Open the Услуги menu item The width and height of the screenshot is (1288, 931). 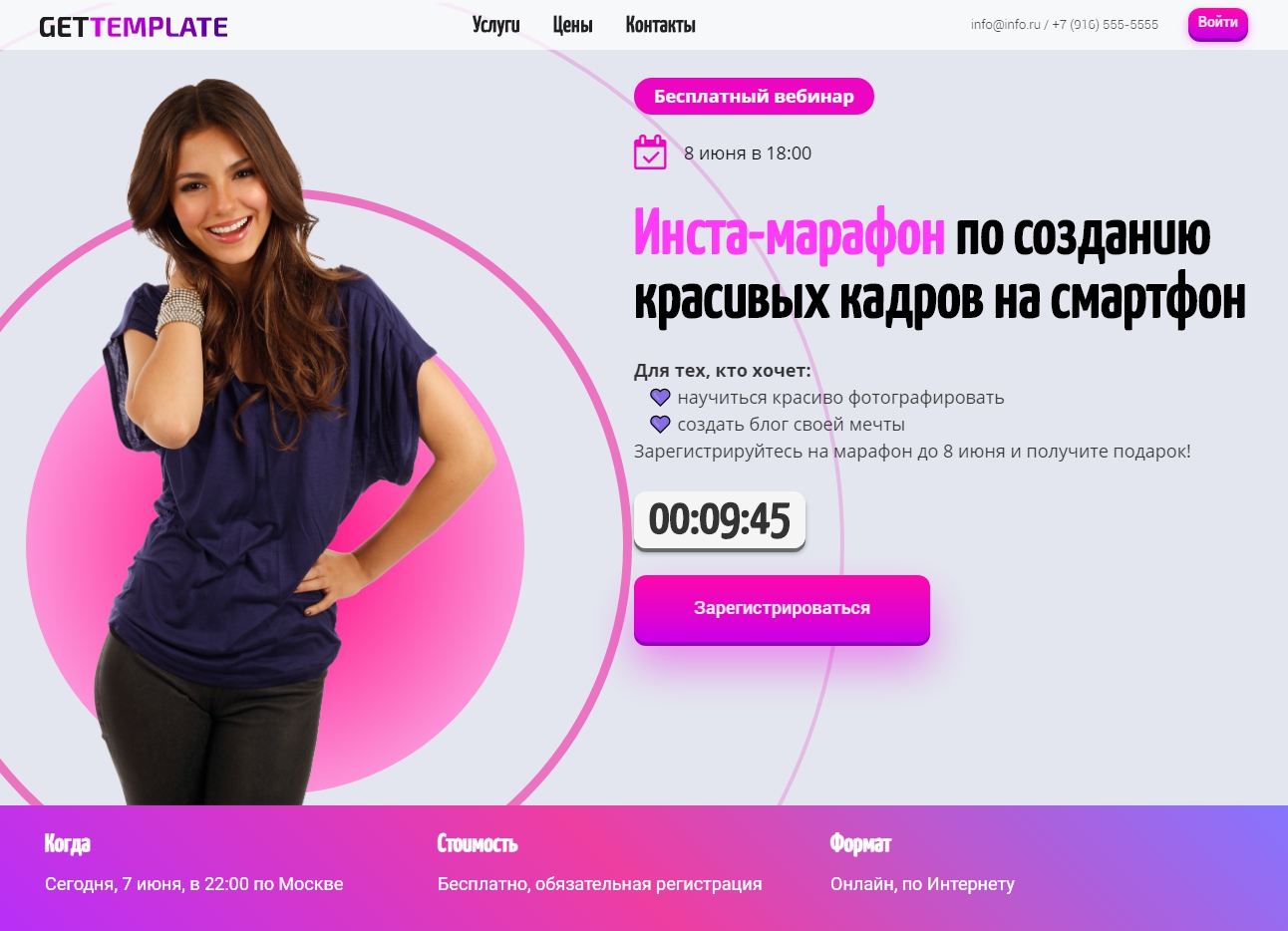(496, 25)
